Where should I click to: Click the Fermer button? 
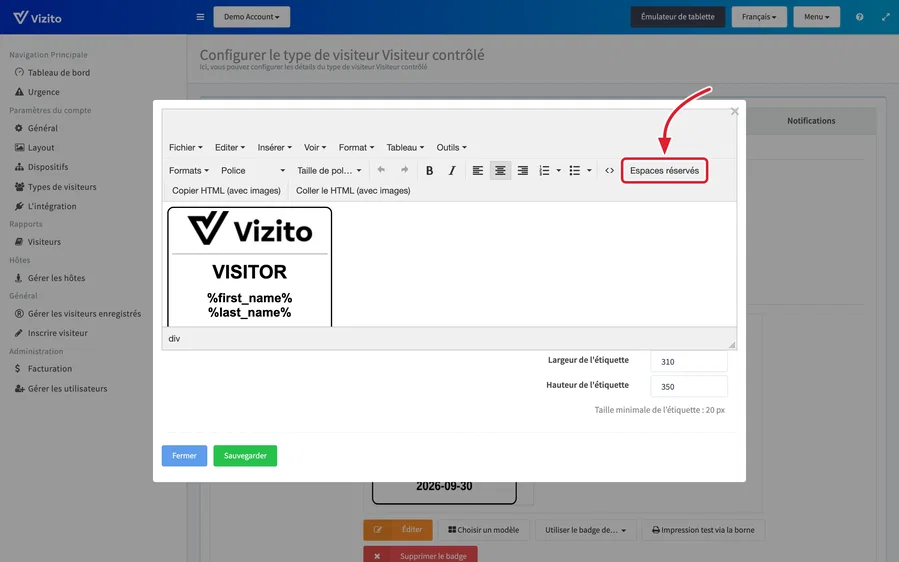184,455
